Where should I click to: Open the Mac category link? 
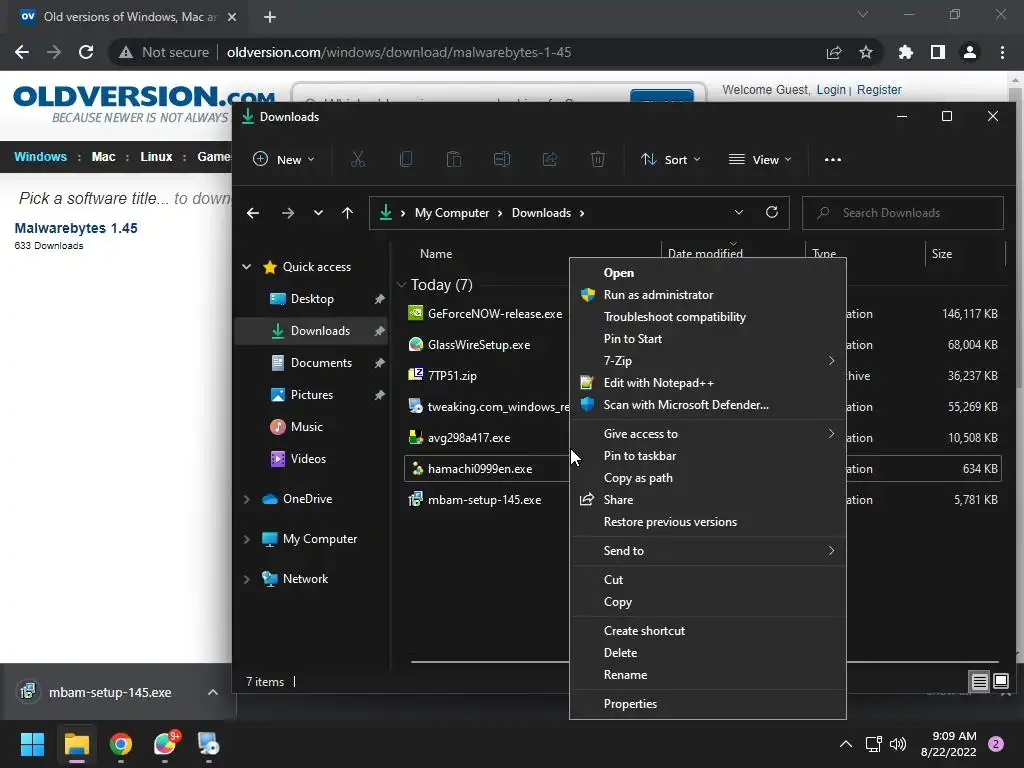[103, 157]
